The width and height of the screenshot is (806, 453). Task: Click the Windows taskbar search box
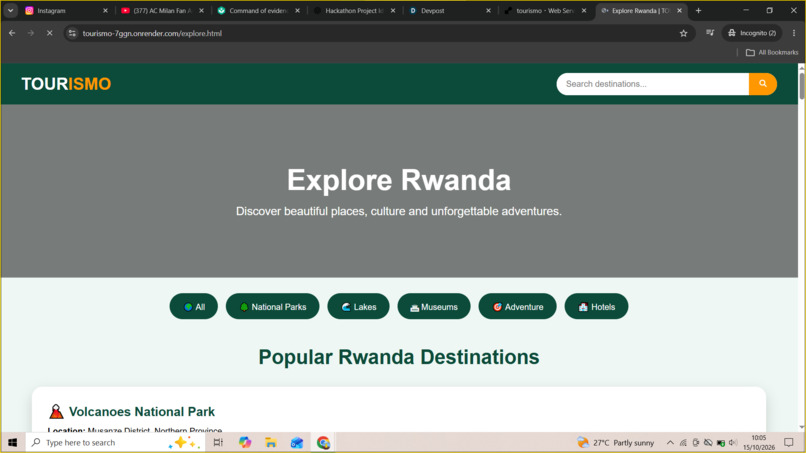tap(116, 442)
